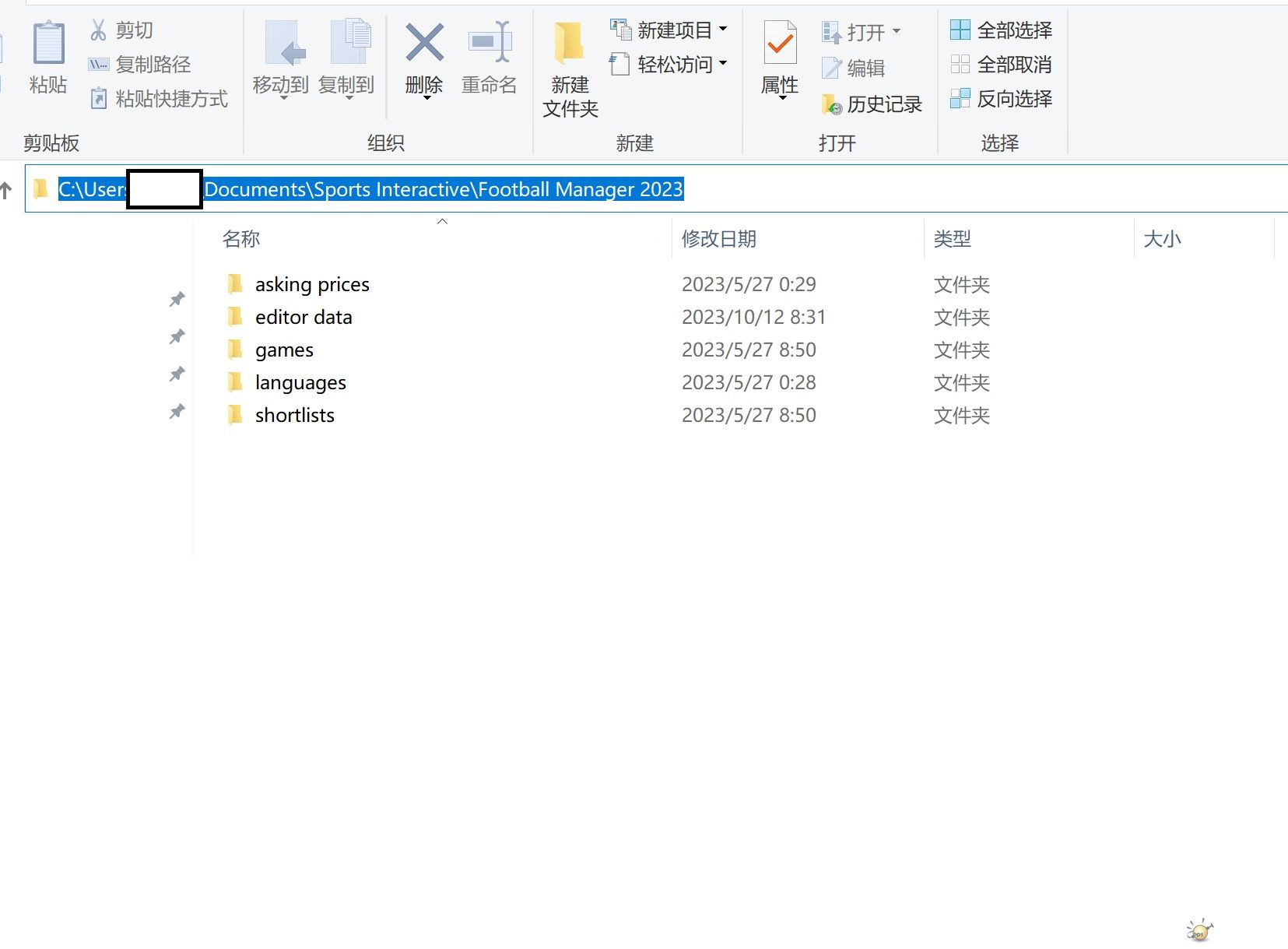
Task: Click the Paste (粘贴) clipboard icon
Action: [x=48, y=44]
